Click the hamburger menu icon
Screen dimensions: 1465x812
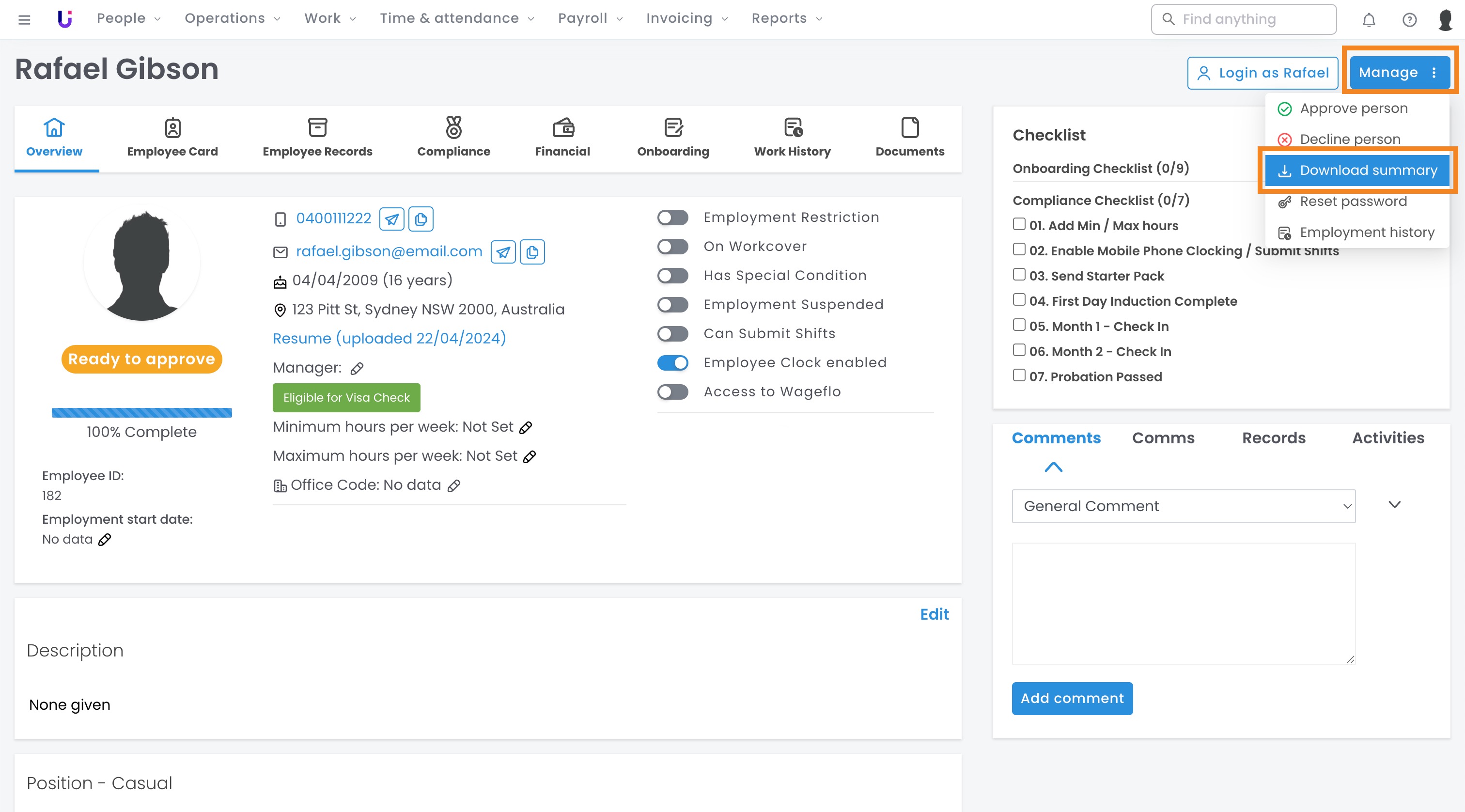24,20
